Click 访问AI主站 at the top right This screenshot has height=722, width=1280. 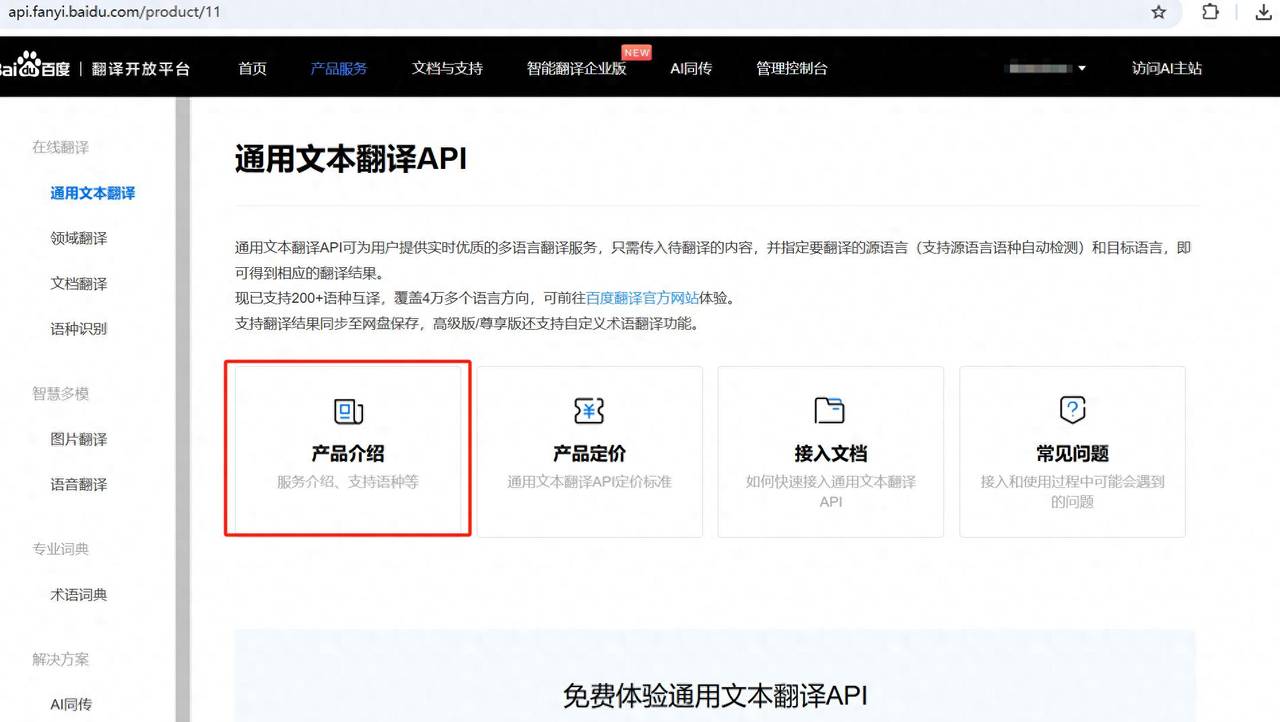pyautogui.click(x=1166, y=68)
